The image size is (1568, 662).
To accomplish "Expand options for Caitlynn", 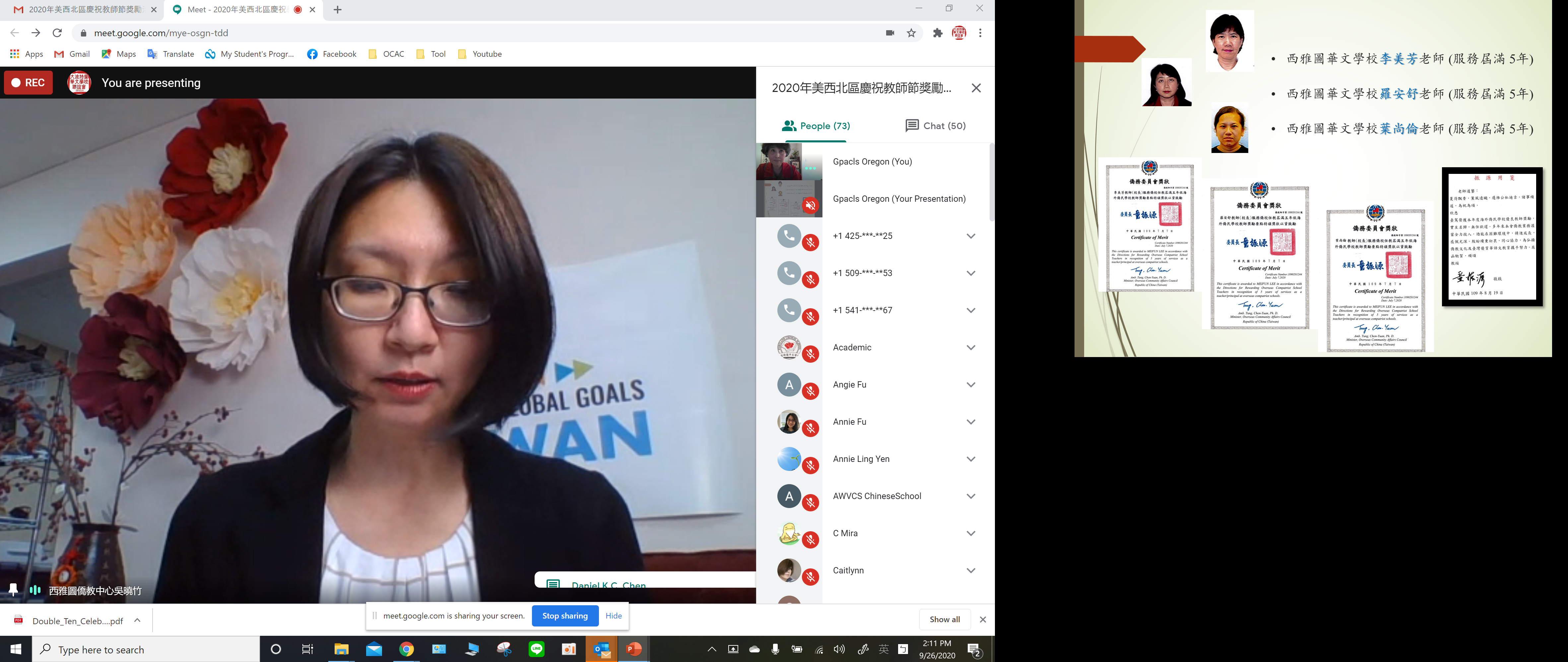I will coord(971,571).
